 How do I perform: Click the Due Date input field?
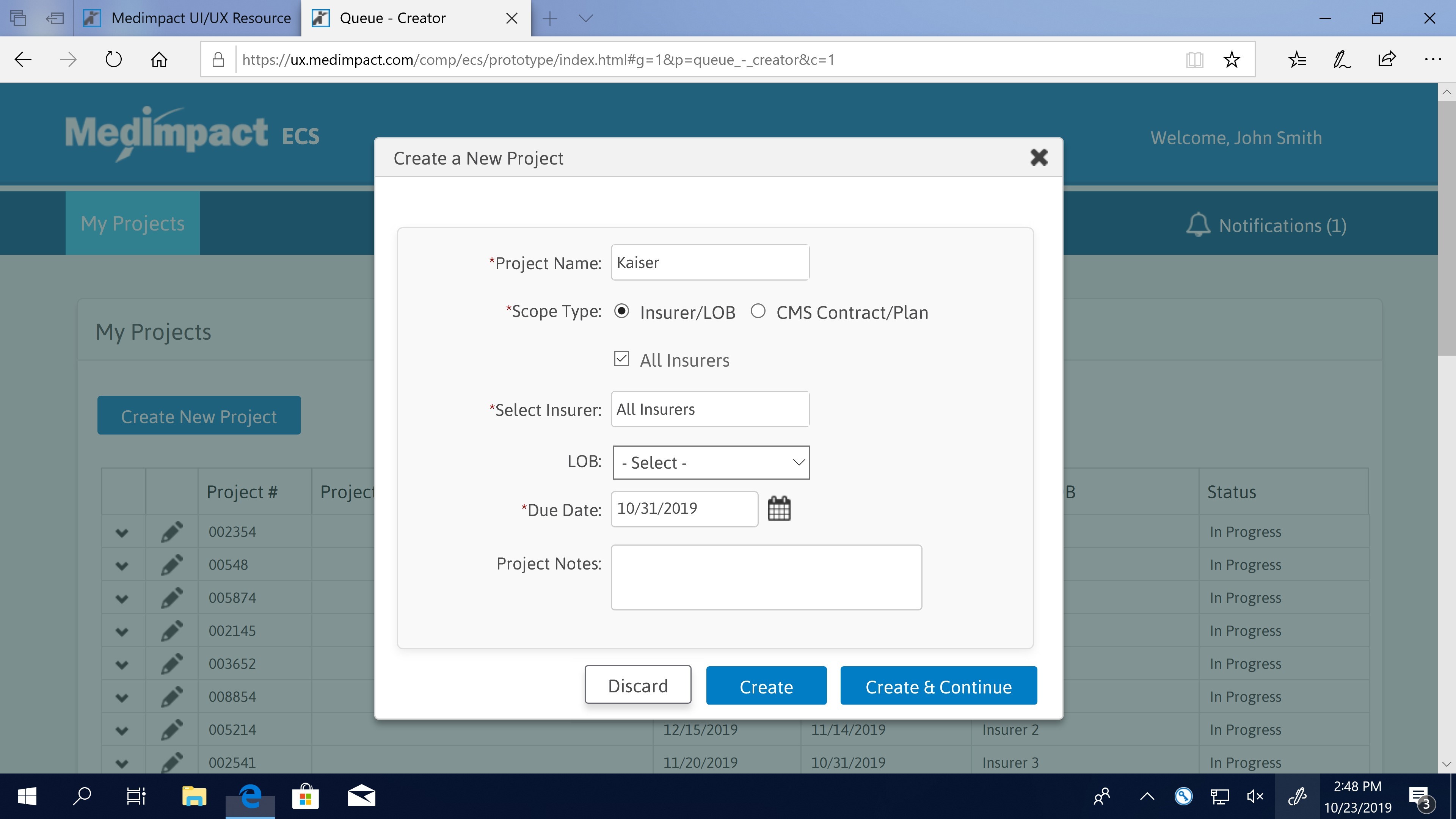point(684,509)
